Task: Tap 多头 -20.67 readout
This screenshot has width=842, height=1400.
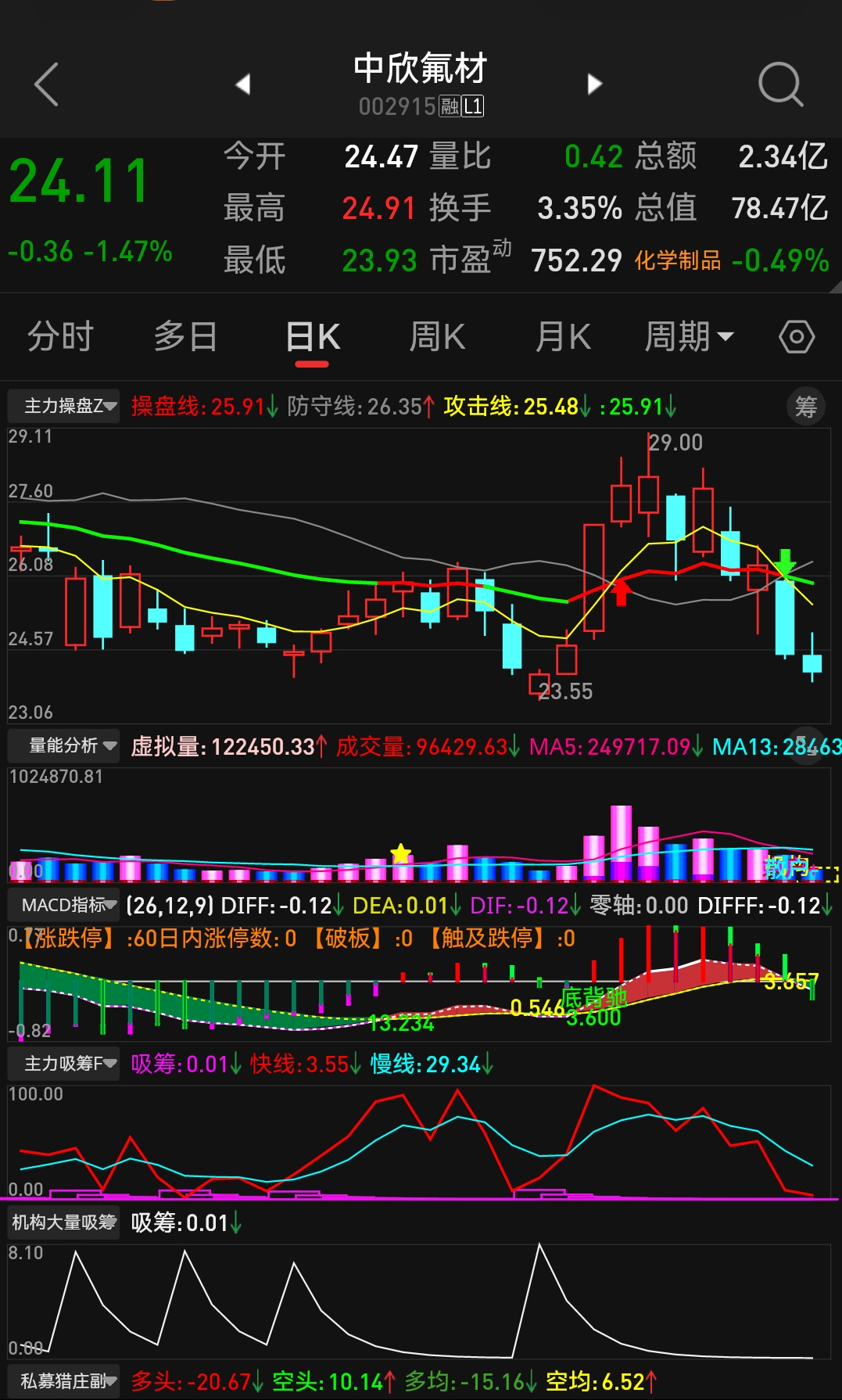Action: pos(197,1382)
